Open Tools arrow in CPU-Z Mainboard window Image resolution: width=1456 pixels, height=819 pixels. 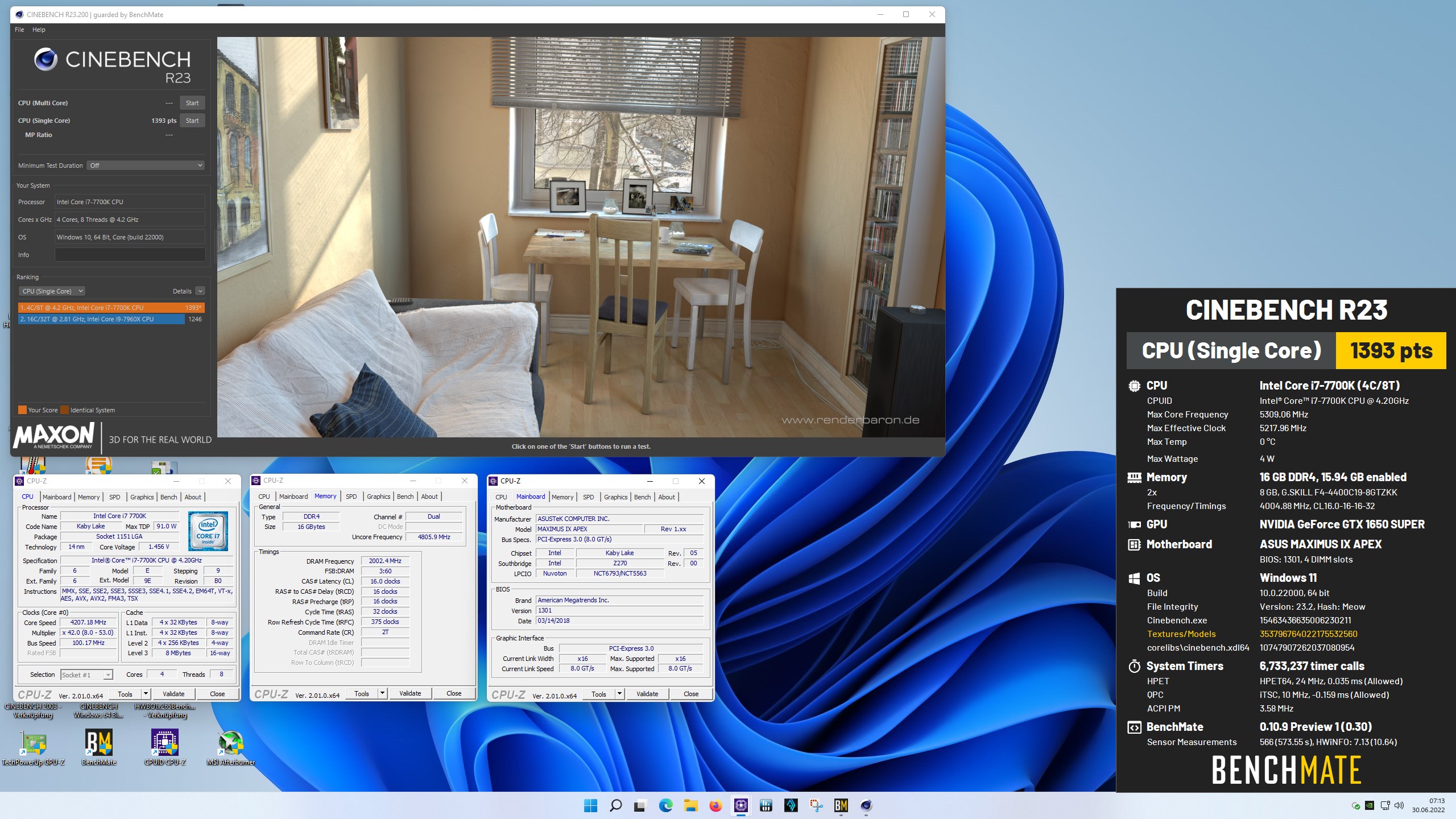(x=619, y=694)
